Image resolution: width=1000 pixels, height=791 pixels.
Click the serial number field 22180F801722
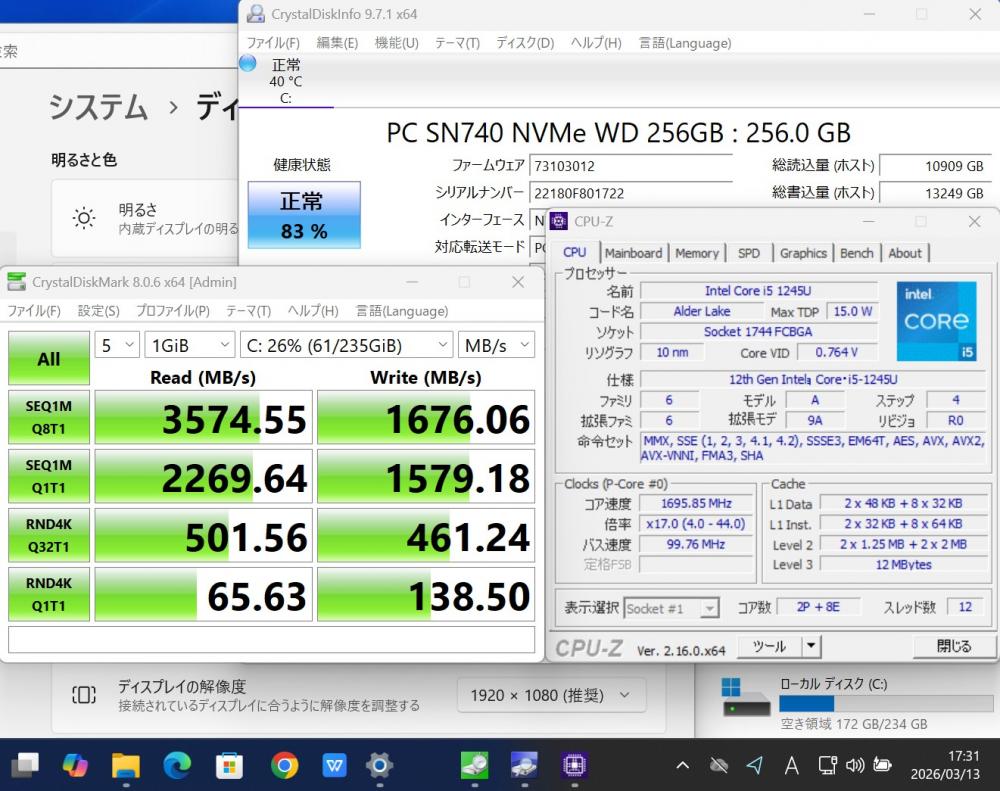[x=630, y=193]
